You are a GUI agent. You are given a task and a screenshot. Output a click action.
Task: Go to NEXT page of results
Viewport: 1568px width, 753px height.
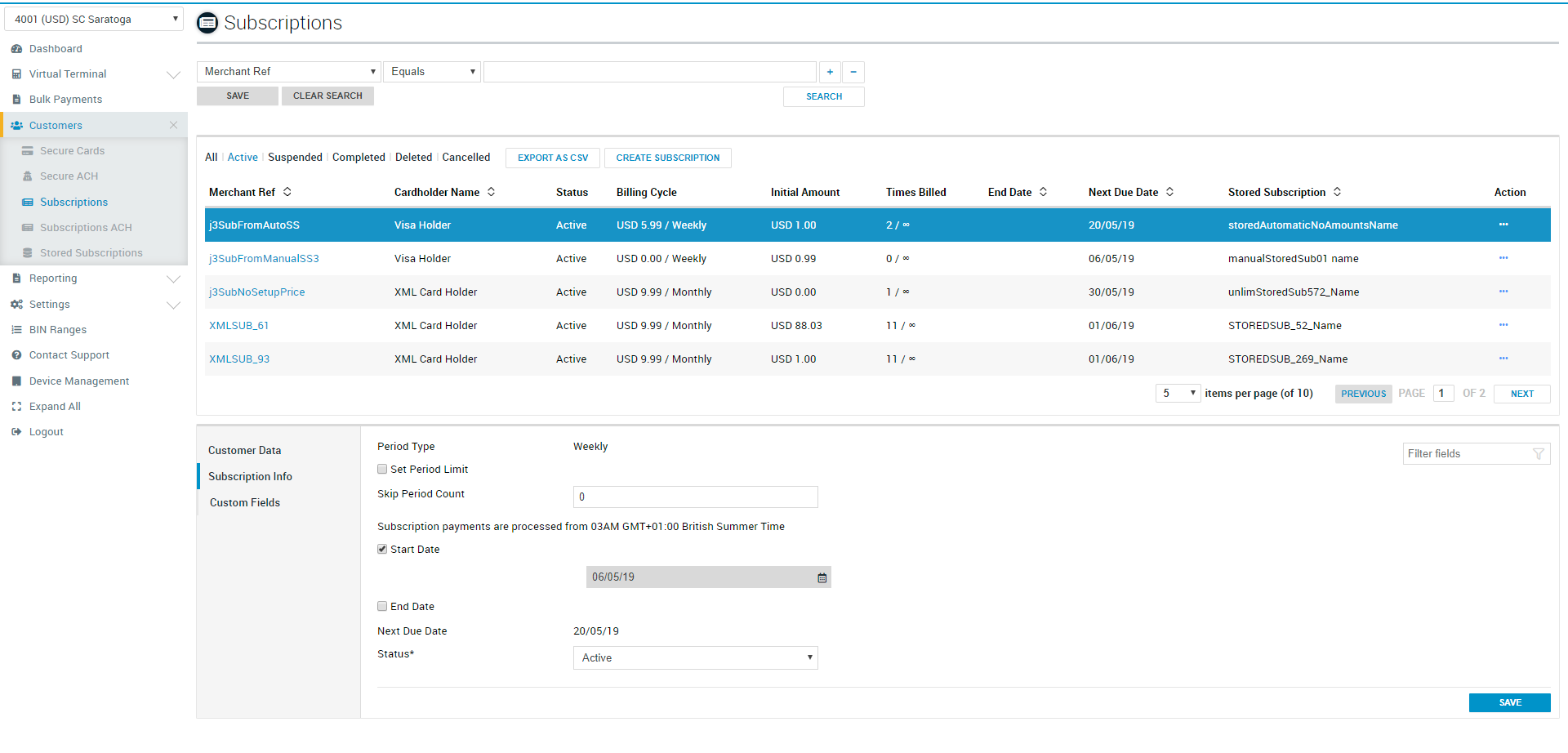(x=1521, y=394)
